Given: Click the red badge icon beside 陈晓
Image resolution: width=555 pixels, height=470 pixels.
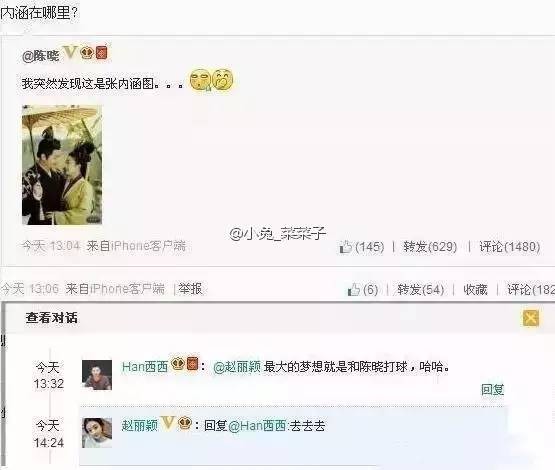Looking at the screenshot, I should click(x=101, y=53).
